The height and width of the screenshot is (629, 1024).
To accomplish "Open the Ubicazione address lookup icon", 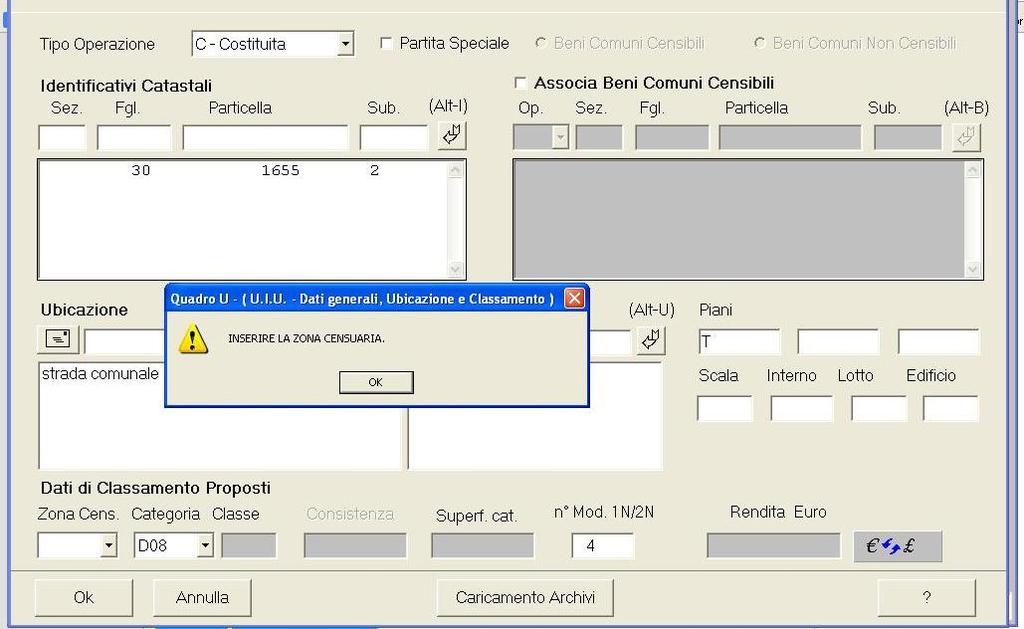I will pos(58,341).
